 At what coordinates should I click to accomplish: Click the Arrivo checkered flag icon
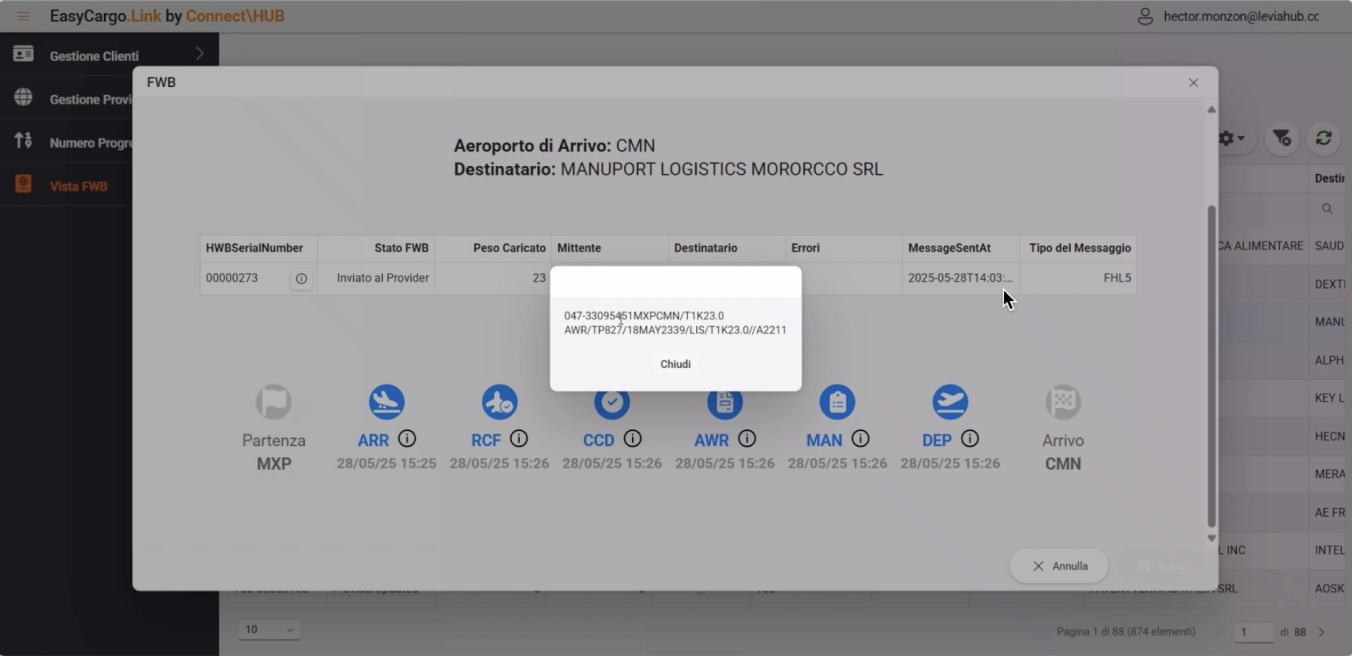1063,402
